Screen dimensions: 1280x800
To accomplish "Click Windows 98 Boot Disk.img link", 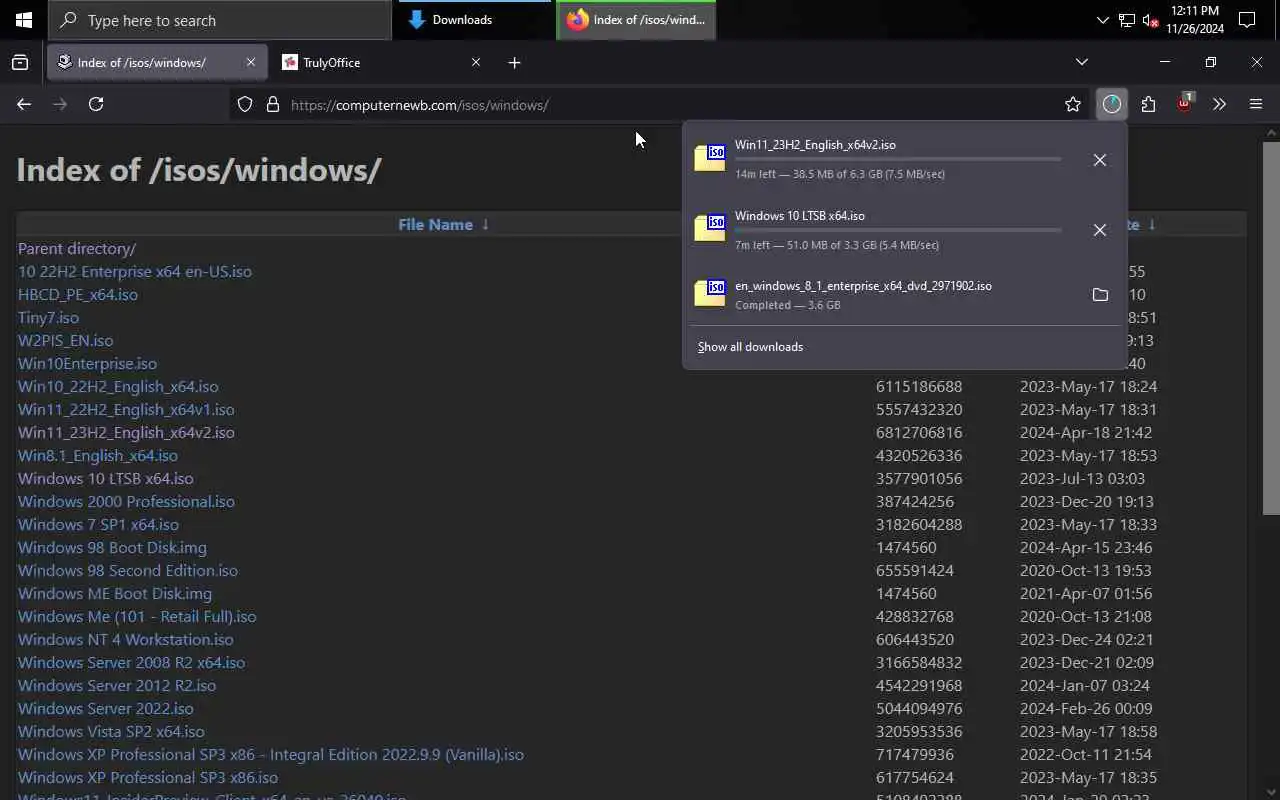I will [x=112, y=547].
